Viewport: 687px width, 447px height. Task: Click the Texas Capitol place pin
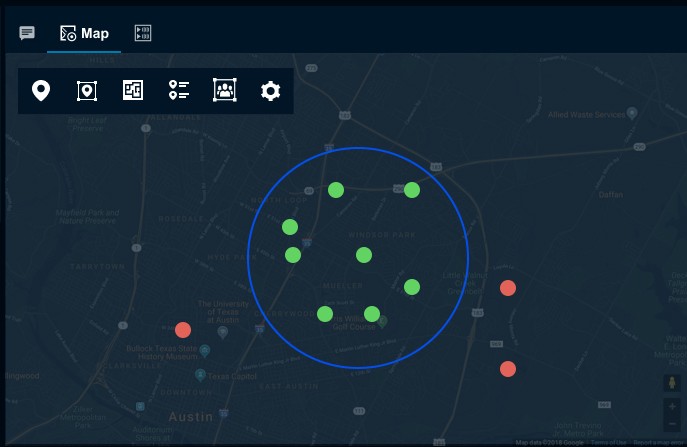(x=200, y=375)
